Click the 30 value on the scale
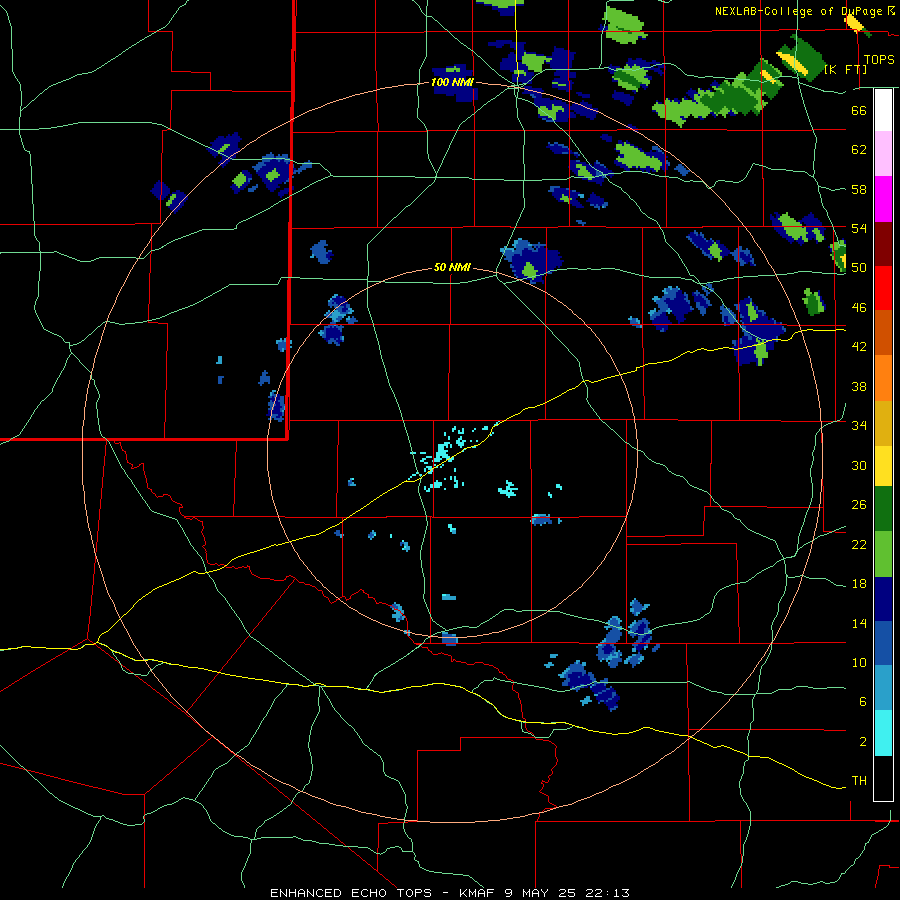Image resolution: width=900 pixels, height=900 pixels. 859,465
